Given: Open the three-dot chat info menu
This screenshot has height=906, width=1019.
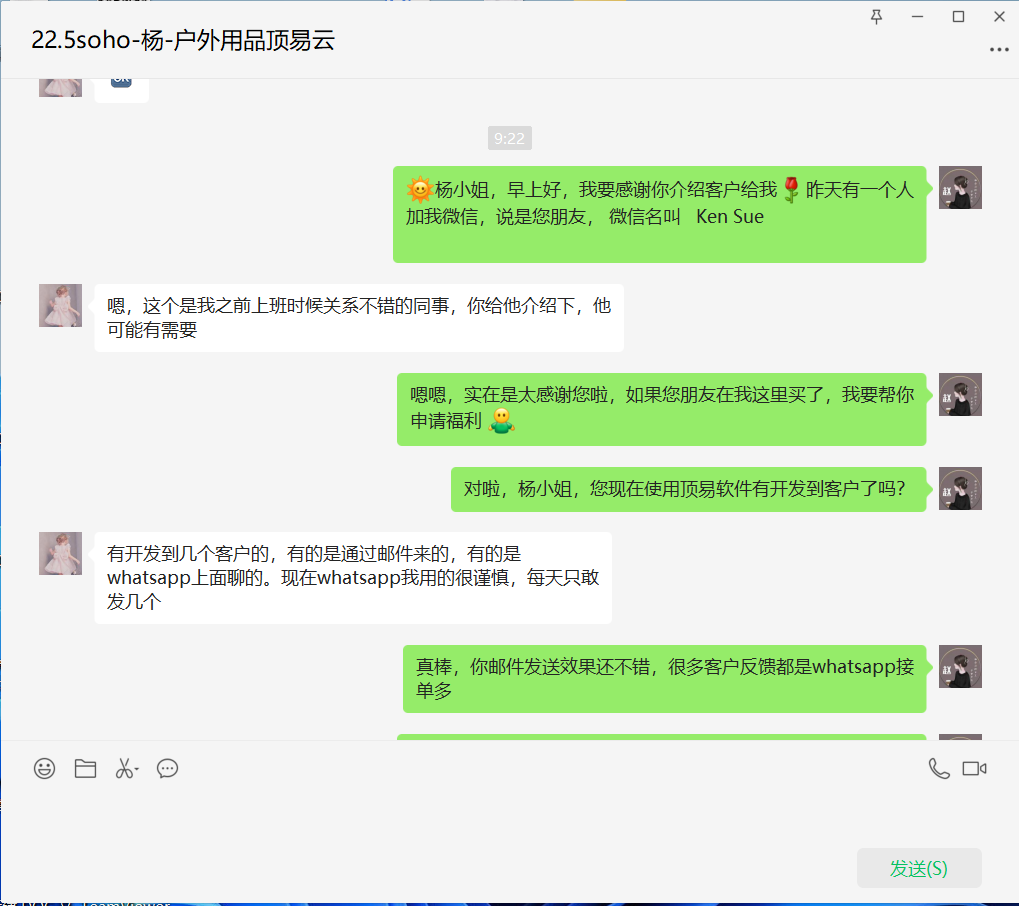Looking at the screenshot, I should point(998,48).
